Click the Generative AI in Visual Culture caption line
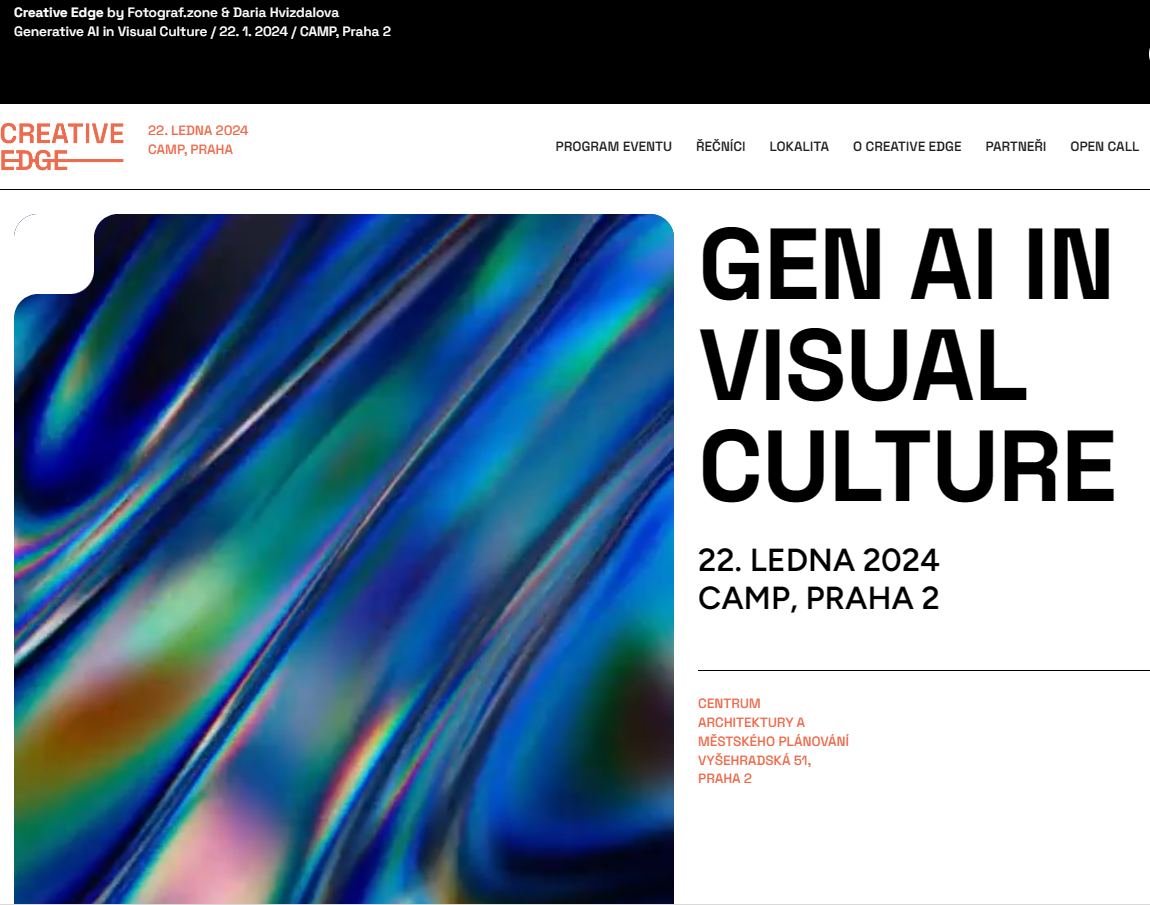Screen dimensions: 1150x905 pos(202,32)
